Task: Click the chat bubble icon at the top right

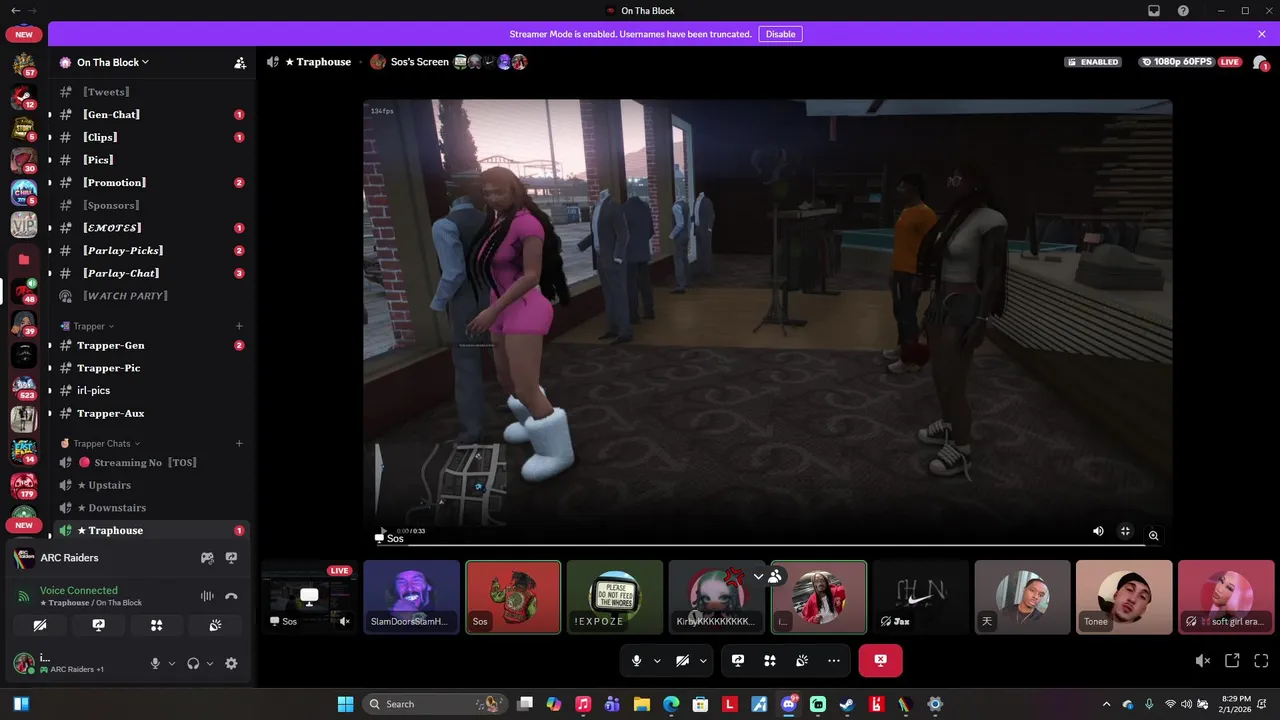Action: (1260, 62)
